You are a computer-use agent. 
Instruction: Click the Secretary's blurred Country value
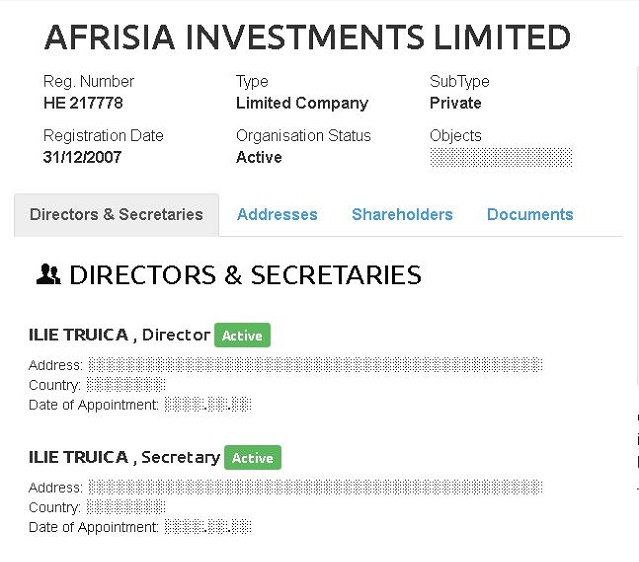[126, 507]
